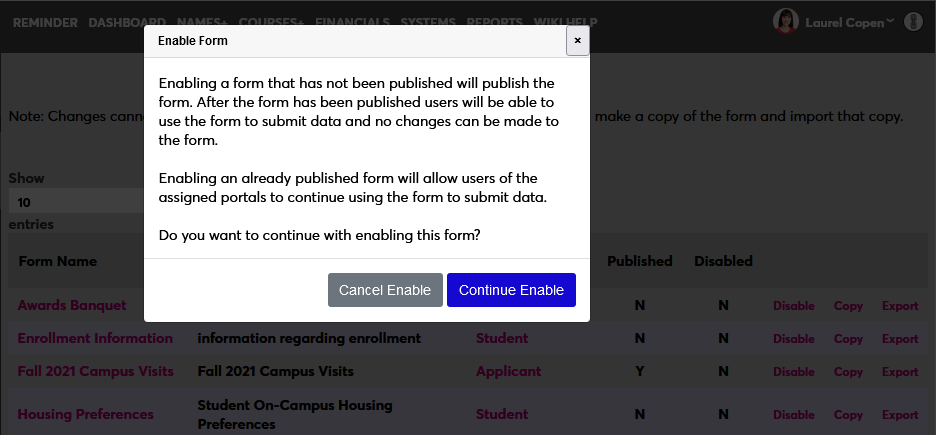This screenshot has width=936, height=435.
Task: Copy the Enrollment Information form
Action: pyautogui.click(x=848, y=338)
